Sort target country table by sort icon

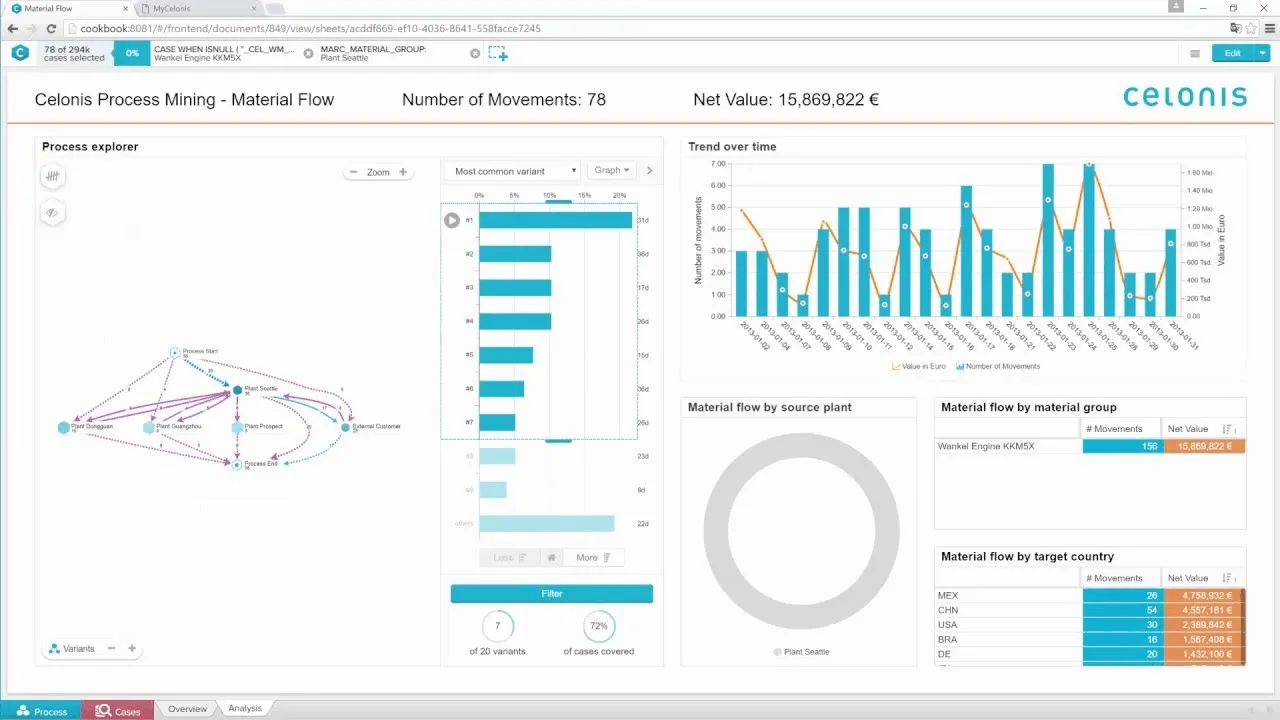point(1229,577)
